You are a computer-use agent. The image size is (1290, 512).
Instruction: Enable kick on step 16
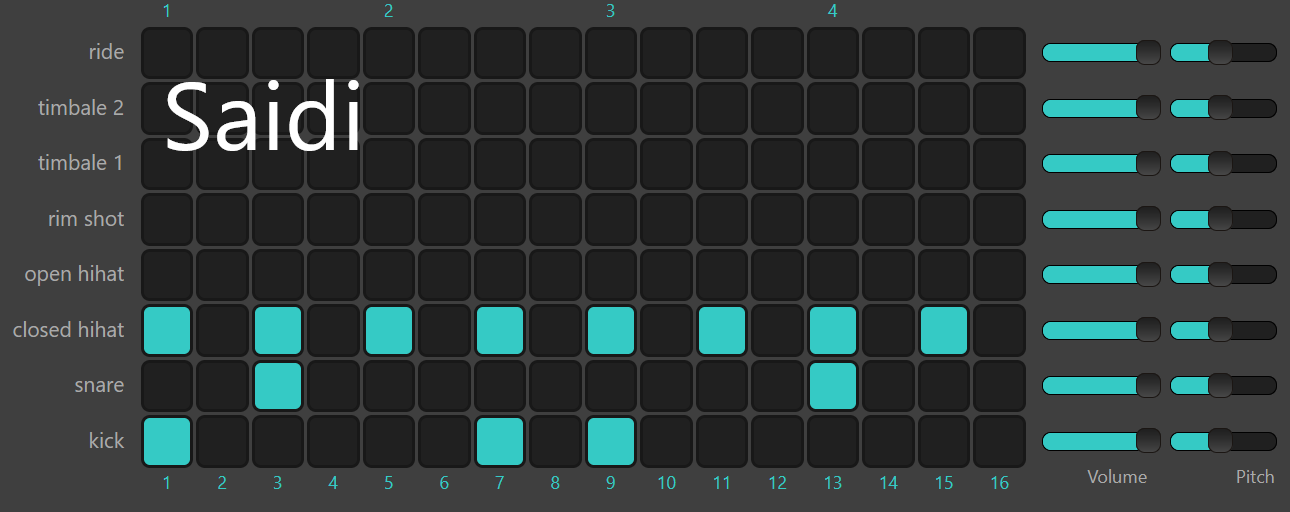point(999,441)
